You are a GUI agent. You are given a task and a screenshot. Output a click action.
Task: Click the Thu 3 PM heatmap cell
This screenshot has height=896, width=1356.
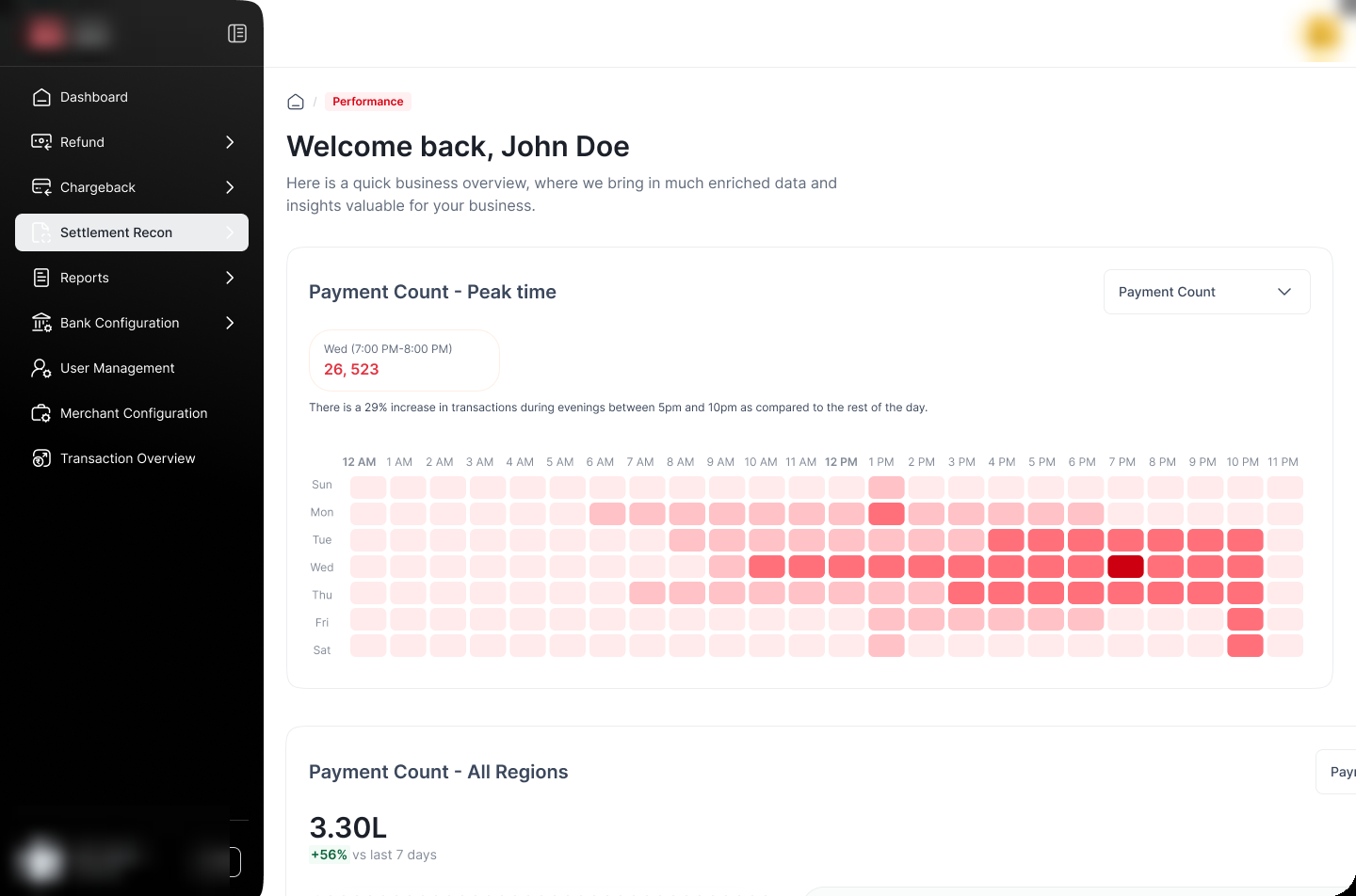pos(966,593)
